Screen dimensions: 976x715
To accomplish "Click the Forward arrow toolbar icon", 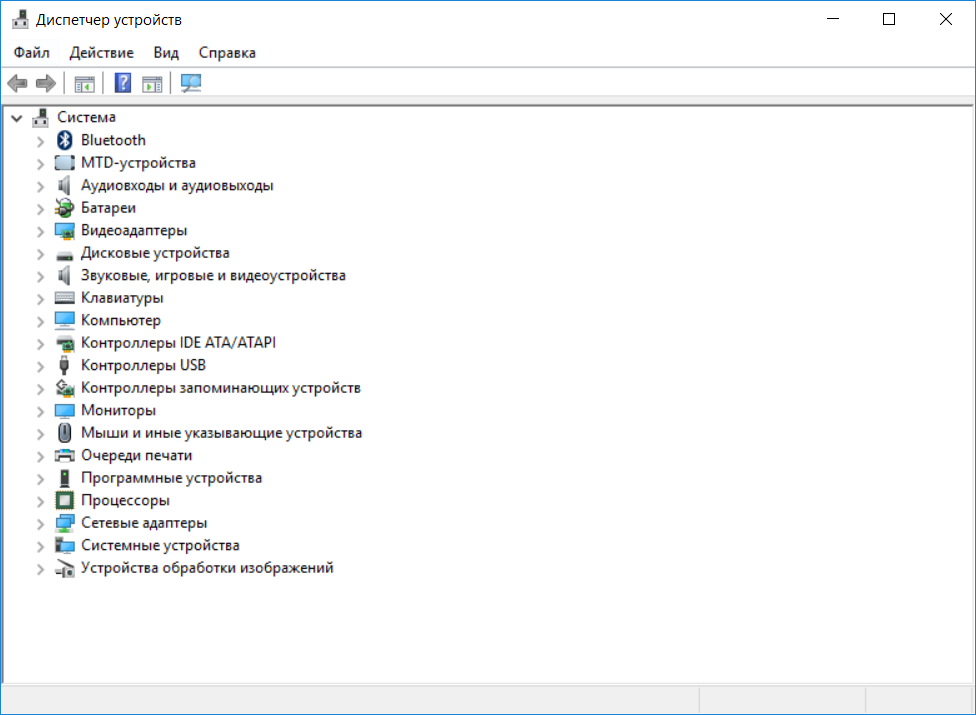I will click(x=46, y=83).
